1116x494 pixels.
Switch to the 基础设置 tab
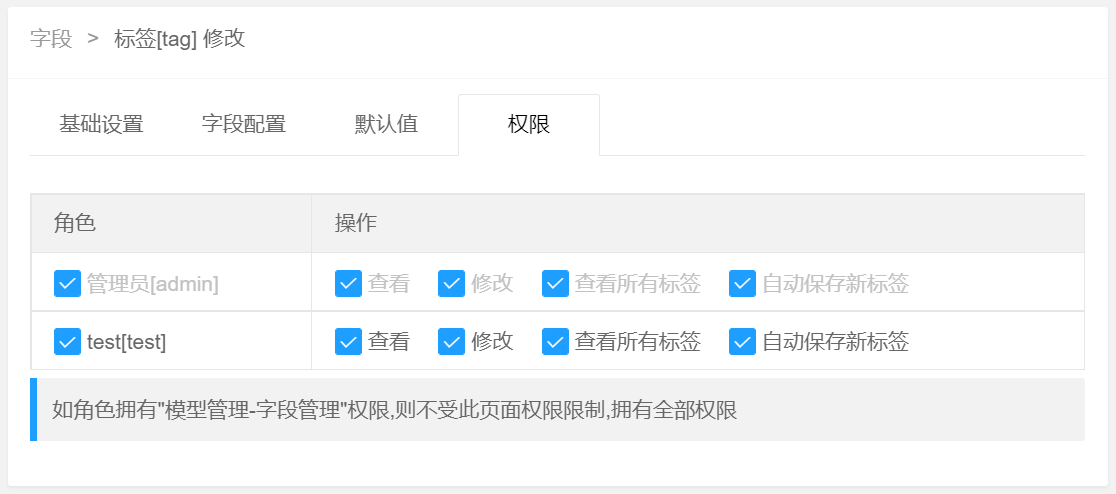[x=101, y=125]
